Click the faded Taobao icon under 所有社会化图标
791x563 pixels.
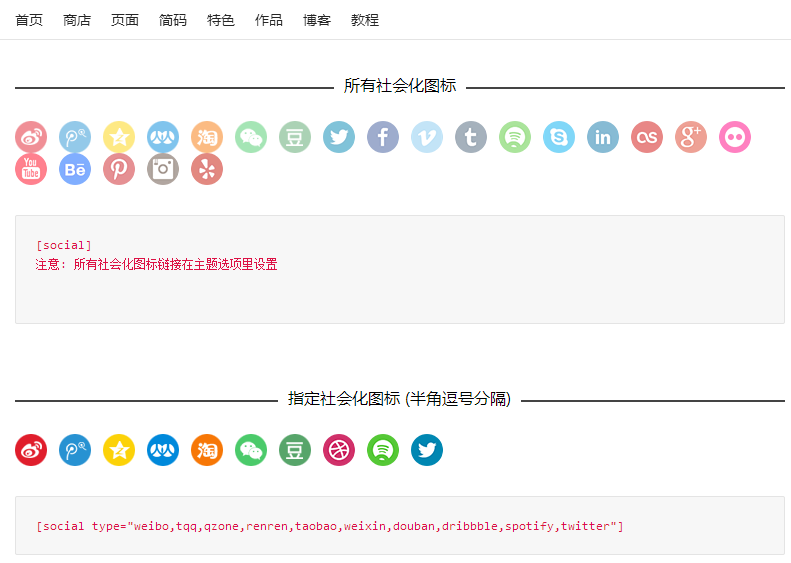tap(207, 137)
